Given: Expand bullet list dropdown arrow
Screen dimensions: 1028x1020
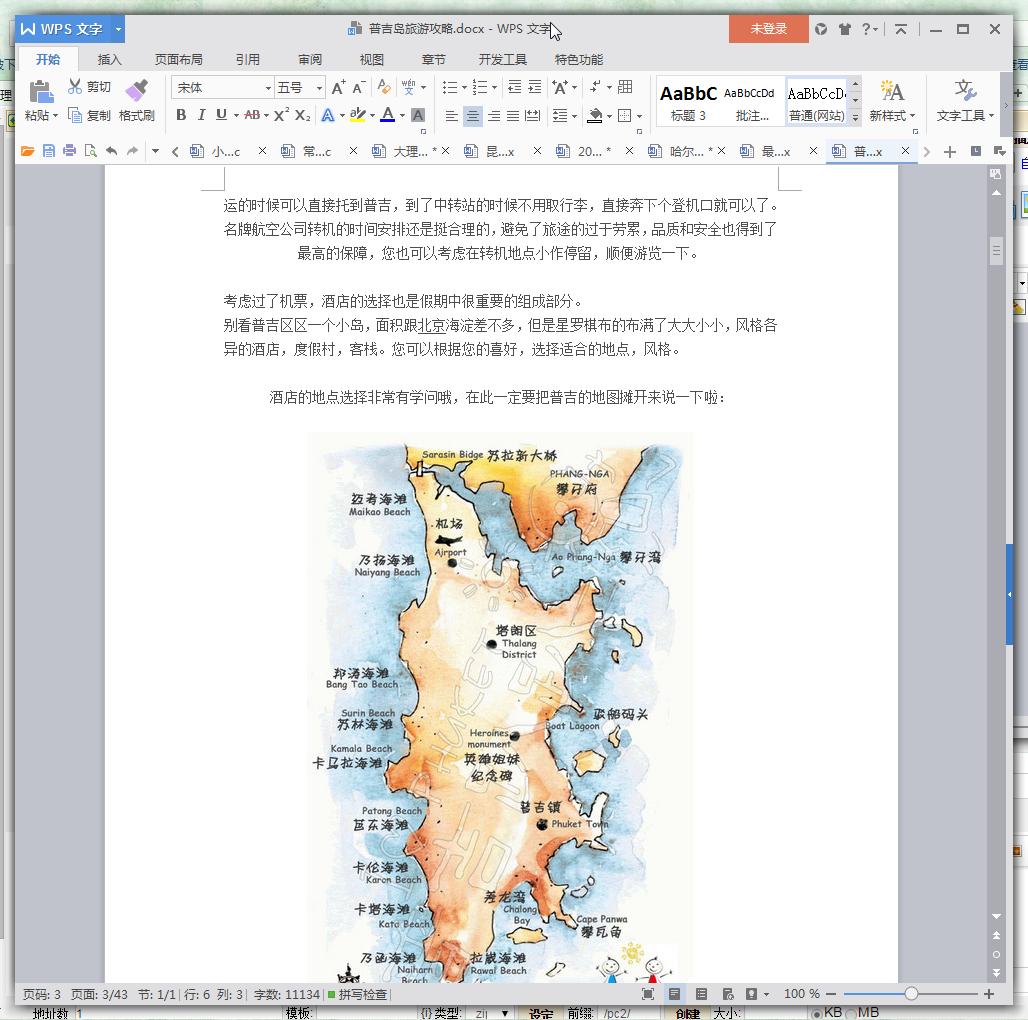Looking at the screenshot, I should point(464,87).
